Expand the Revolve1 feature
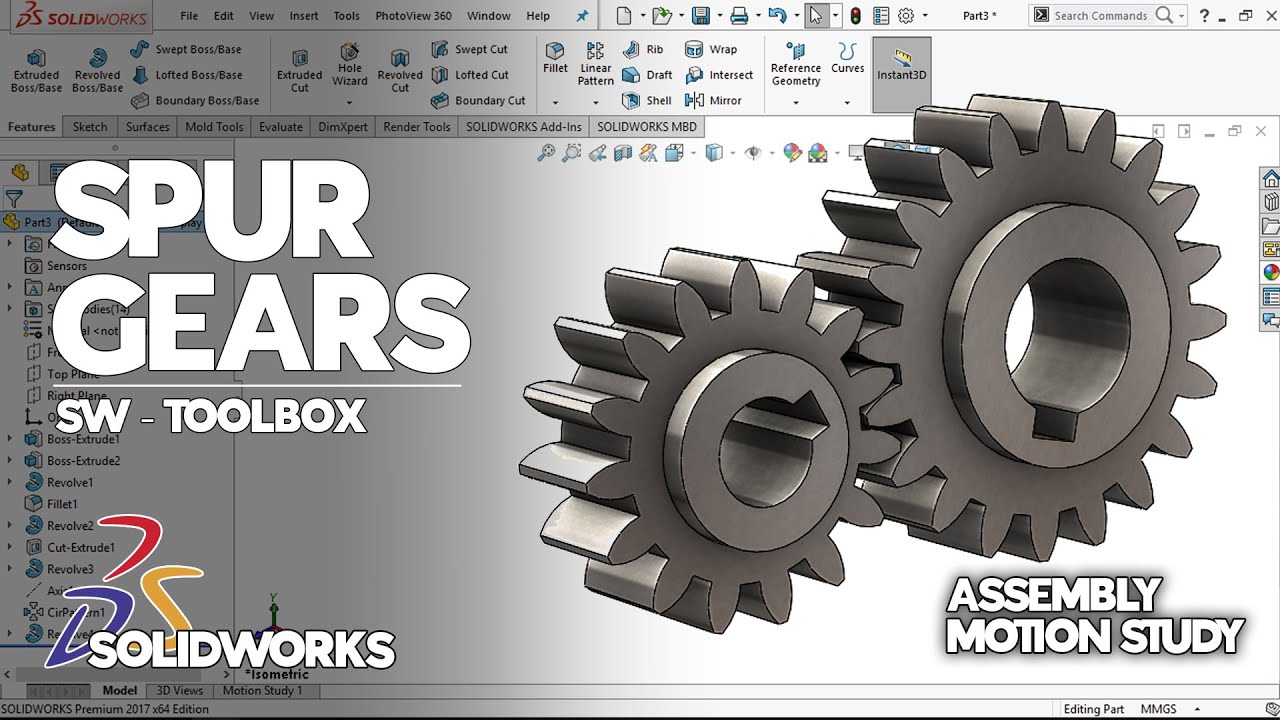Image resolution: width=1280 pixels, height=720 pixels. pyautogui.click(x=10, y=482)
